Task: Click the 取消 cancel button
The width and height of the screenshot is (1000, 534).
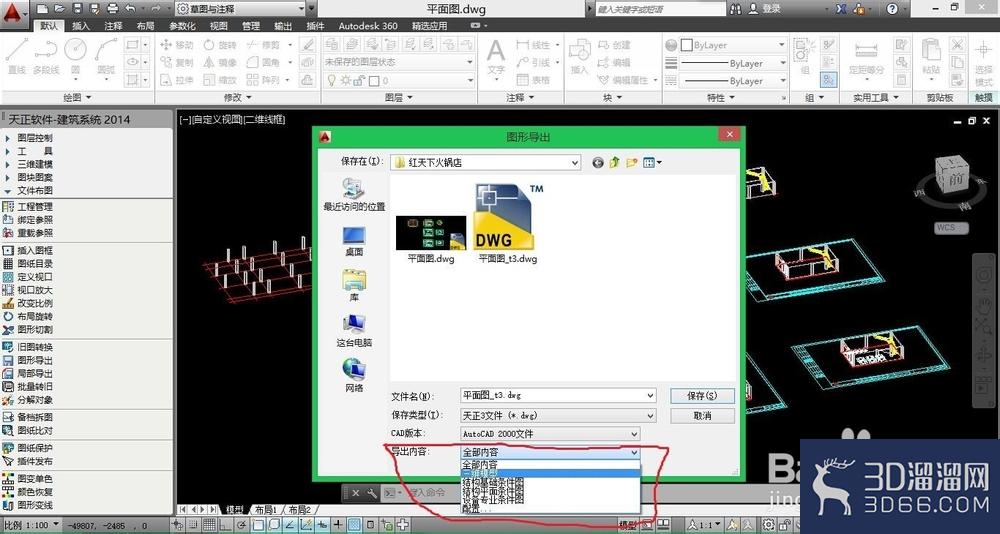Action: (x=702, y=415)
